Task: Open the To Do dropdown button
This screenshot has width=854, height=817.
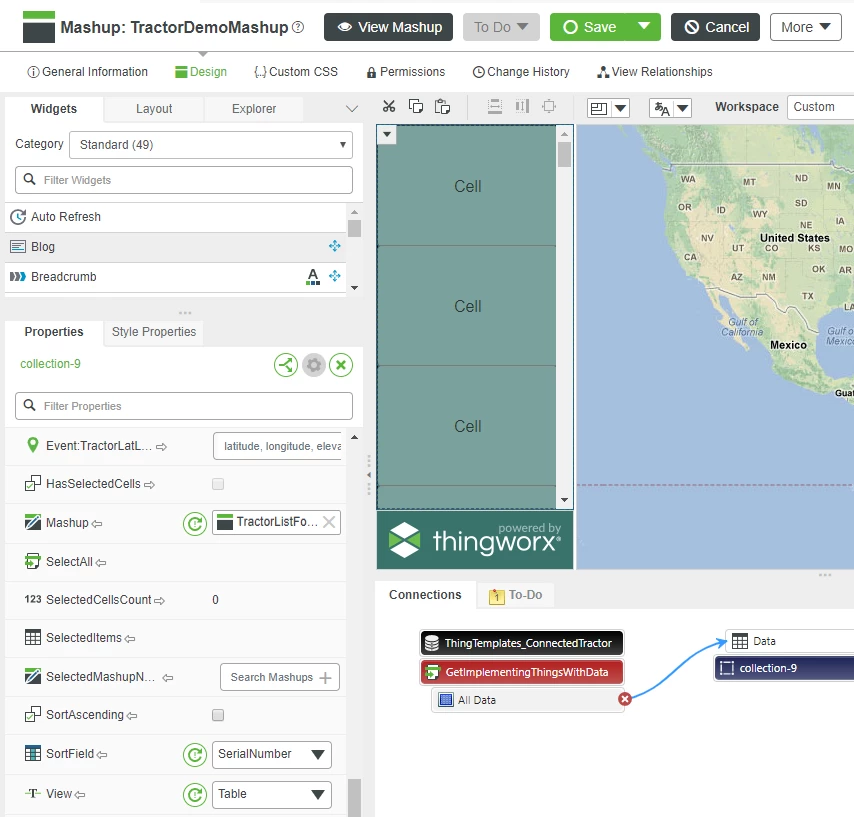Action: point(501,27)
